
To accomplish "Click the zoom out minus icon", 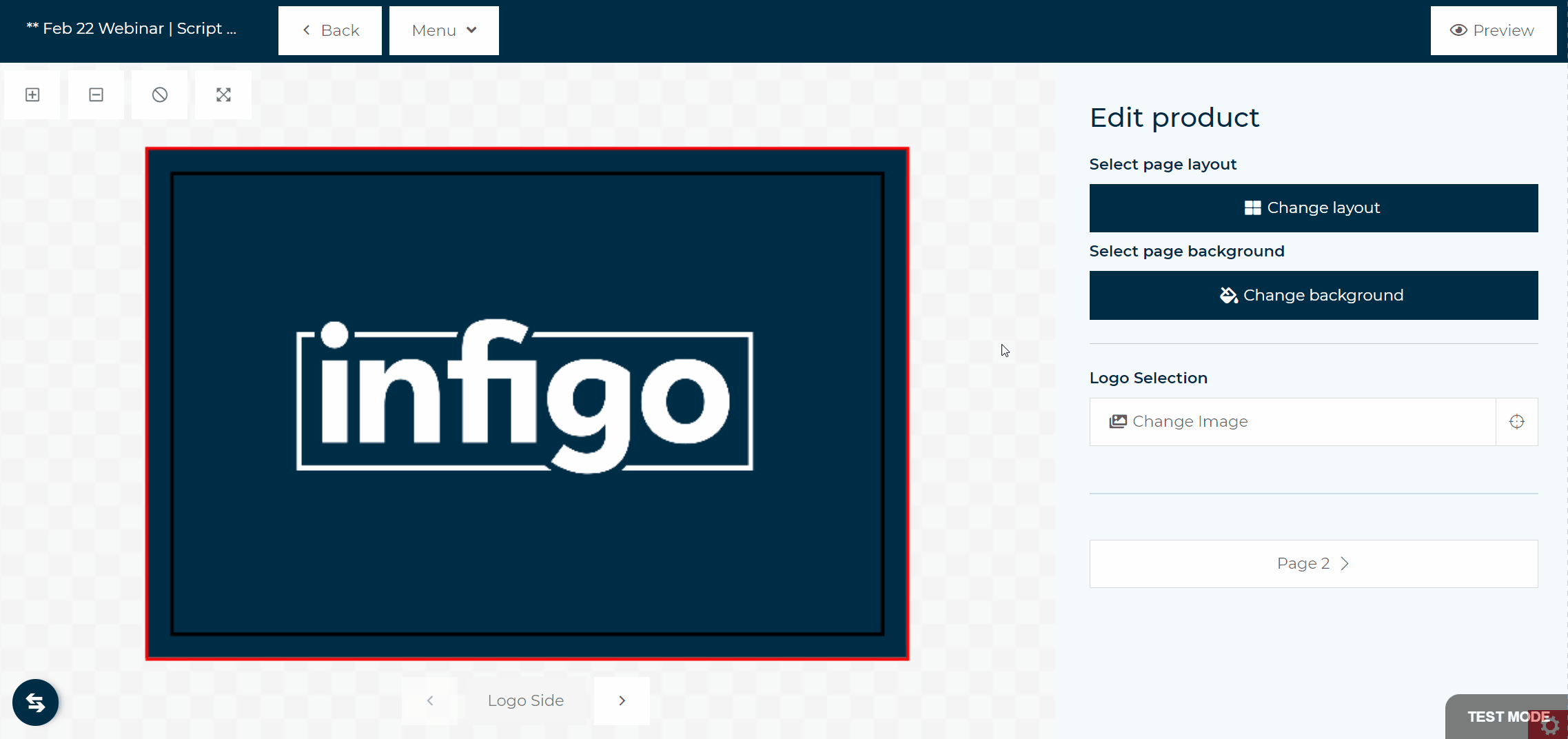I will click(x=96, y=94).
